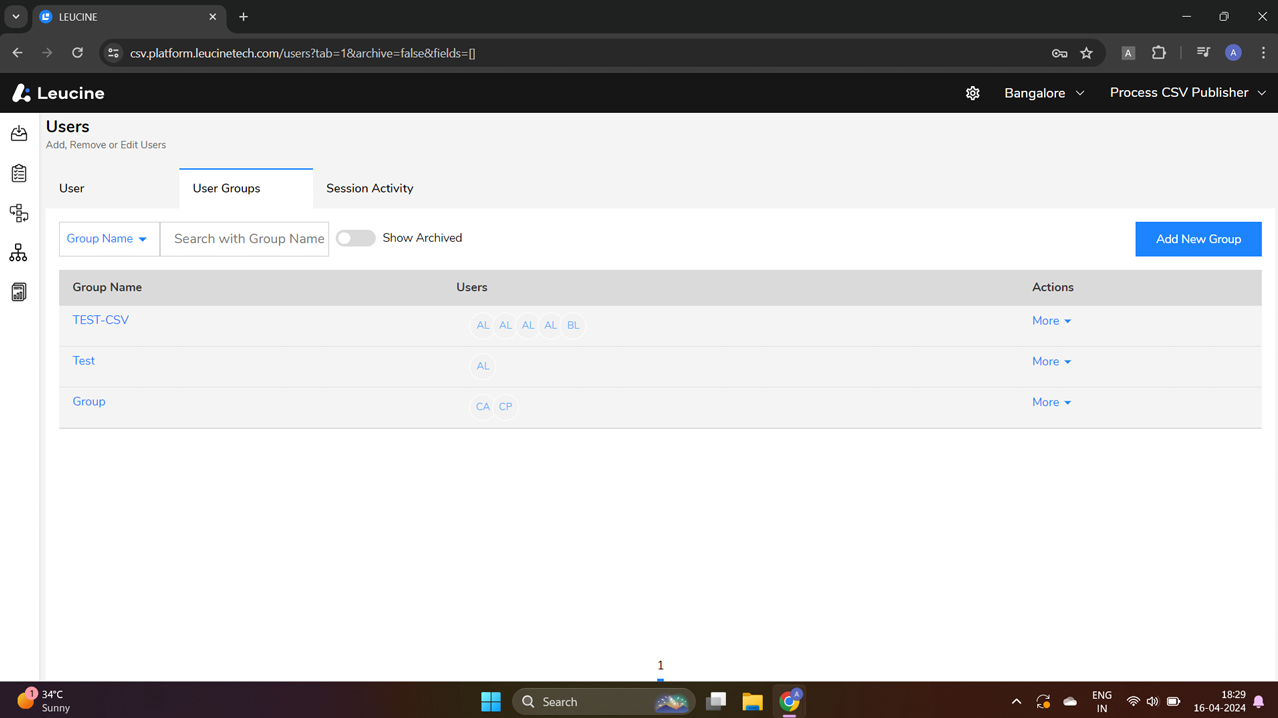The image size is (1278, 718).
Task: Show hidden system tray icons
Action: tap(1016, 702)
